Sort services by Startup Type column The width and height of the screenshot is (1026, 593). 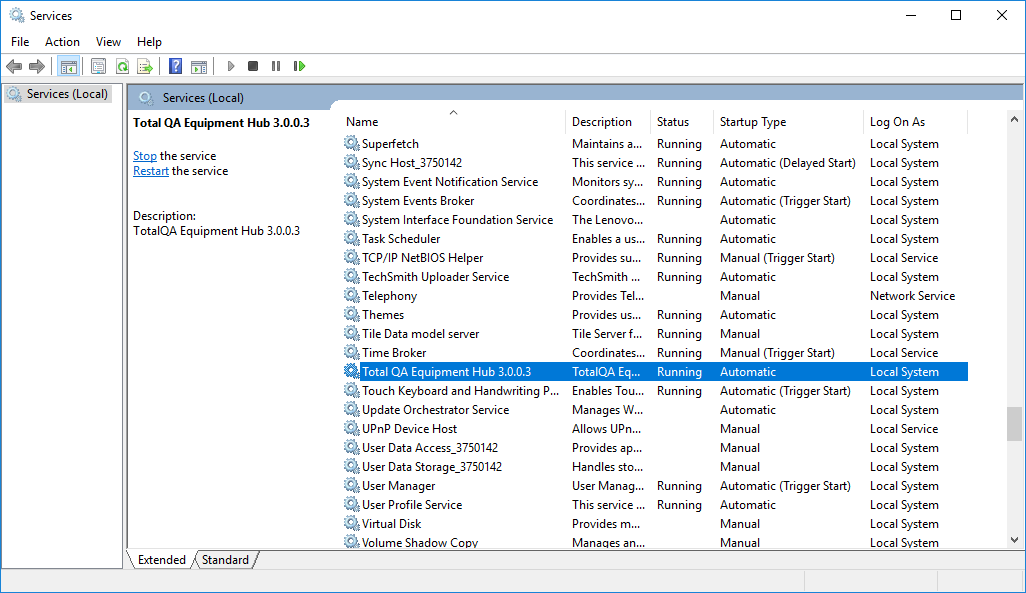pos(753,122)
